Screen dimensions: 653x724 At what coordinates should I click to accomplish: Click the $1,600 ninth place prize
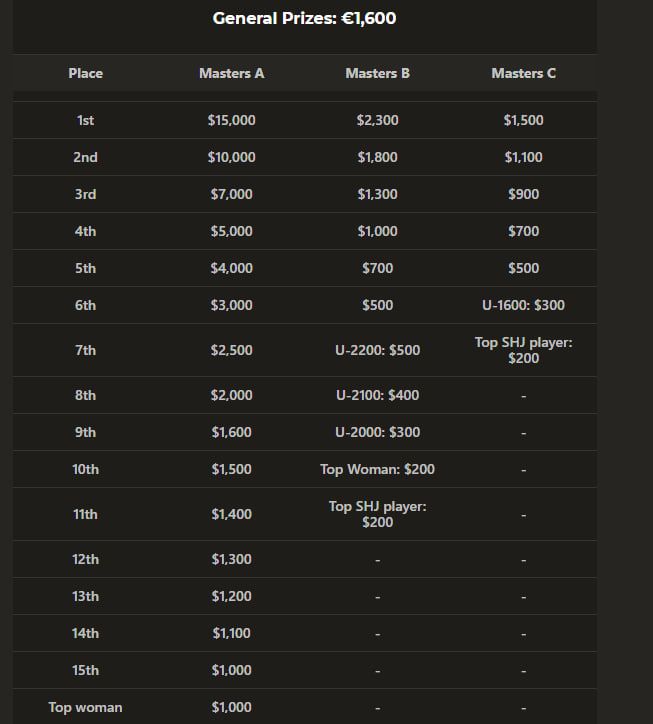coord(231,432)
